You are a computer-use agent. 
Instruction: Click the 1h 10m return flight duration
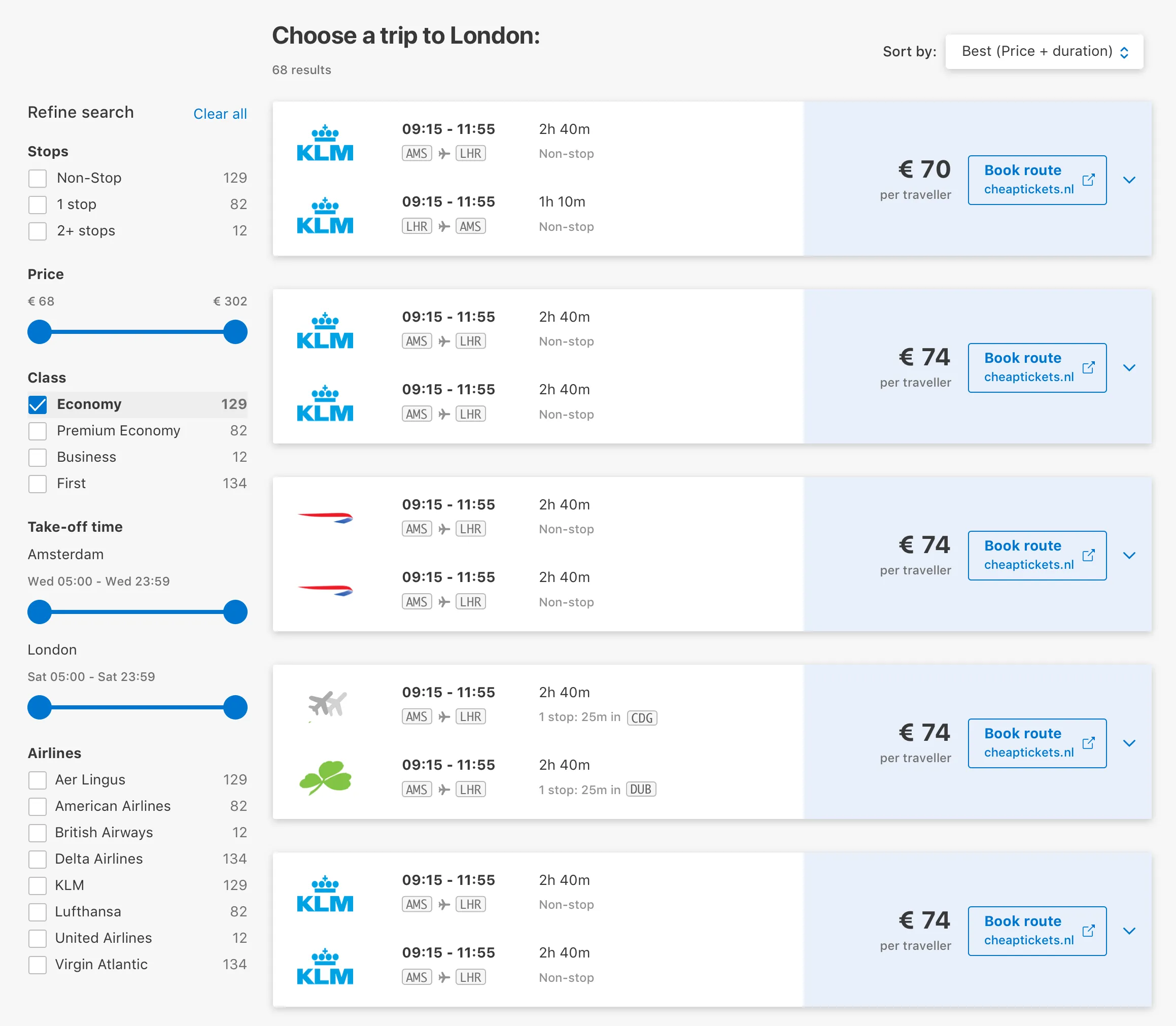[562, 201]
